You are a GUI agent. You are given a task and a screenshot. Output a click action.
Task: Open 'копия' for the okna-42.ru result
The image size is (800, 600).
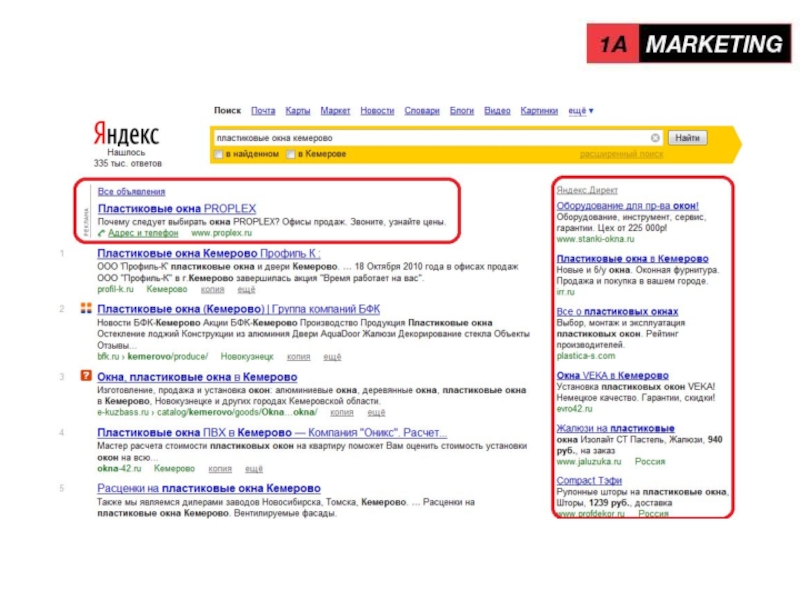(220, 468)
